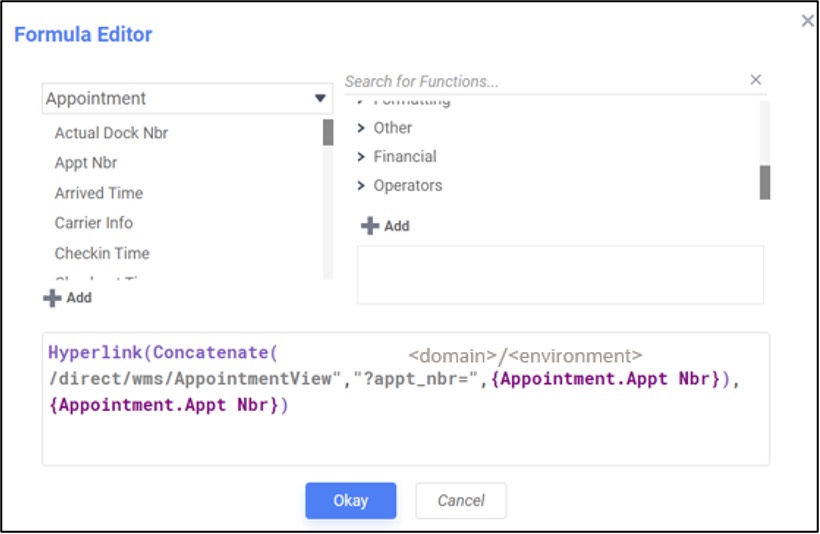This screenshot has height=534, width=820.
Task: Close the Formula Editor dialog
Action: click(x=807, y=20)
